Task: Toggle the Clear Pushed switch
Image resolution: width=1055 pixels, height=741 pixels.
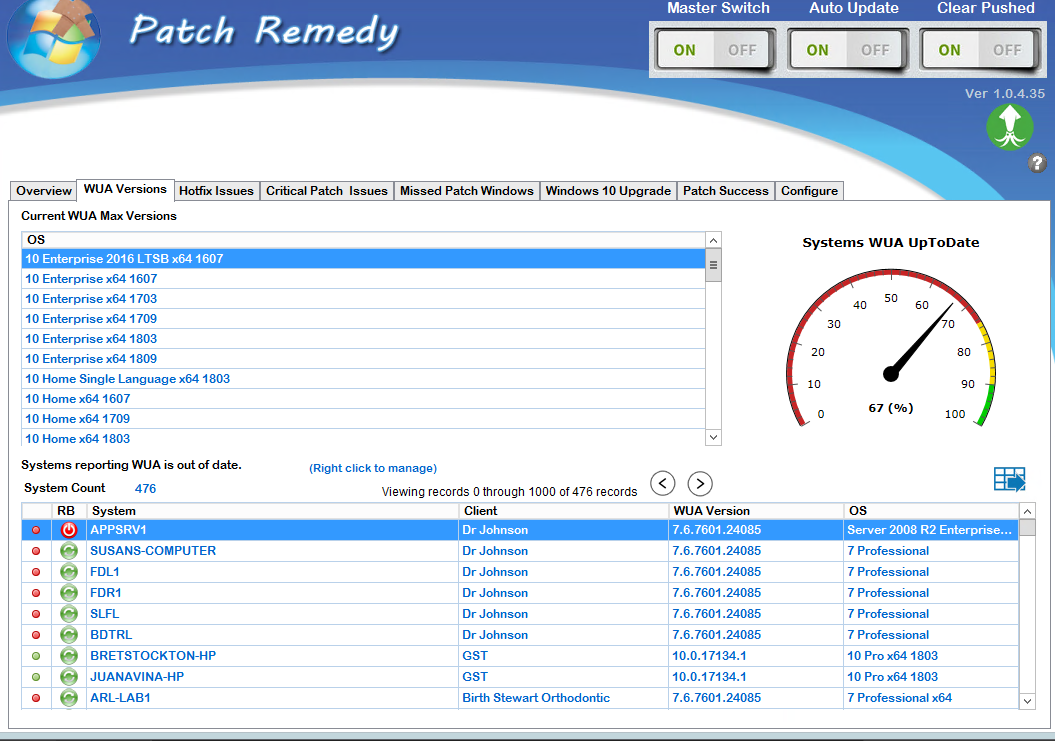Action: [x=978, y=50]
